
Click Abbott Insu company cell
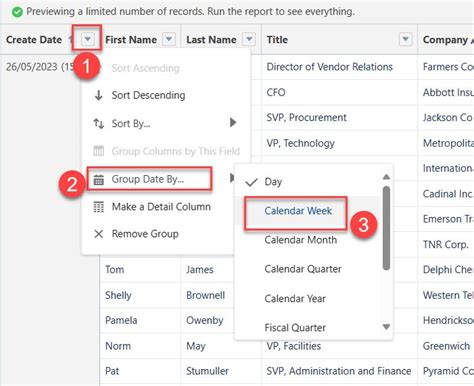(448, 92)
